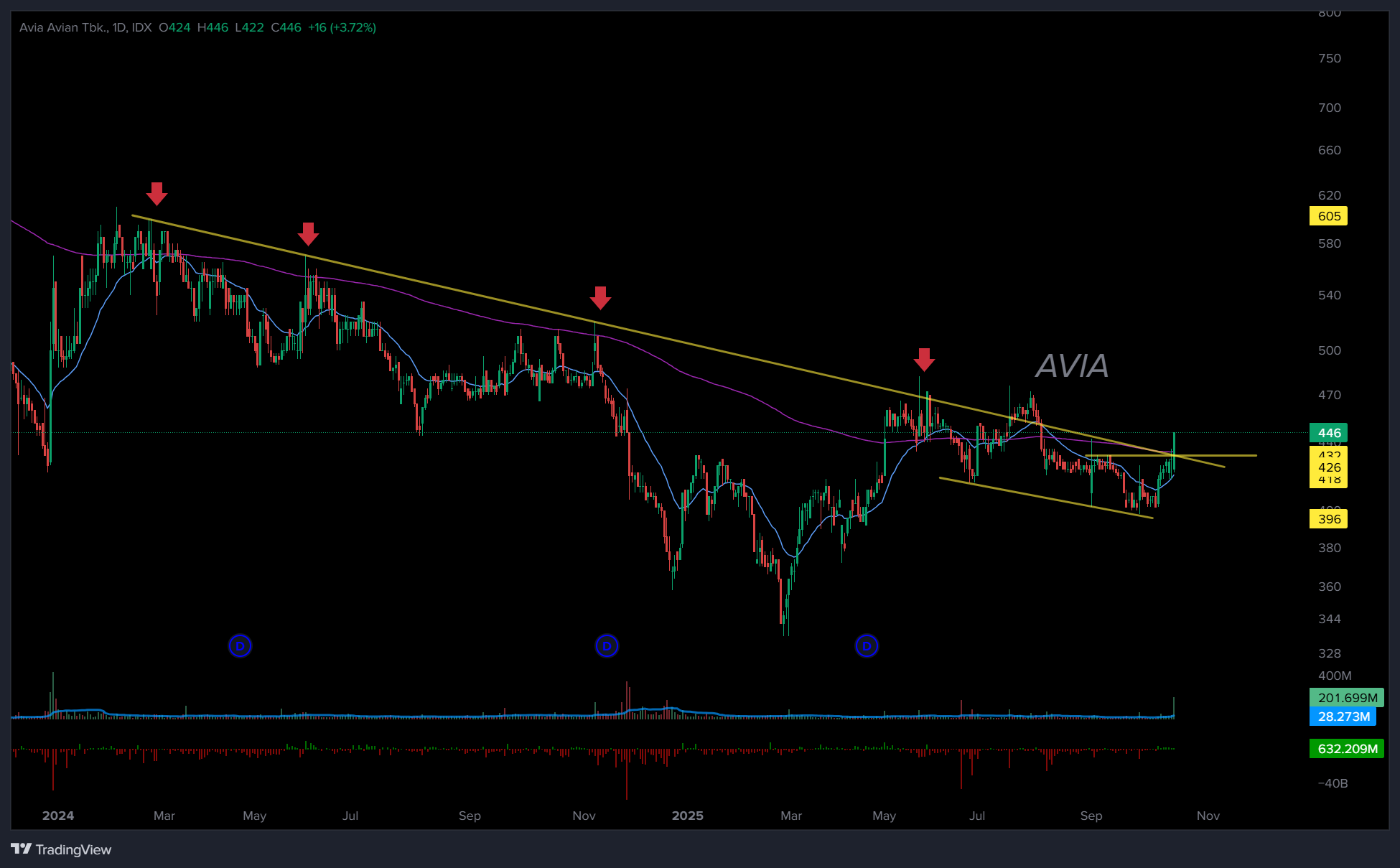Open the dividend marker below November 2024

pyautogui.click(x=607, y=646)
